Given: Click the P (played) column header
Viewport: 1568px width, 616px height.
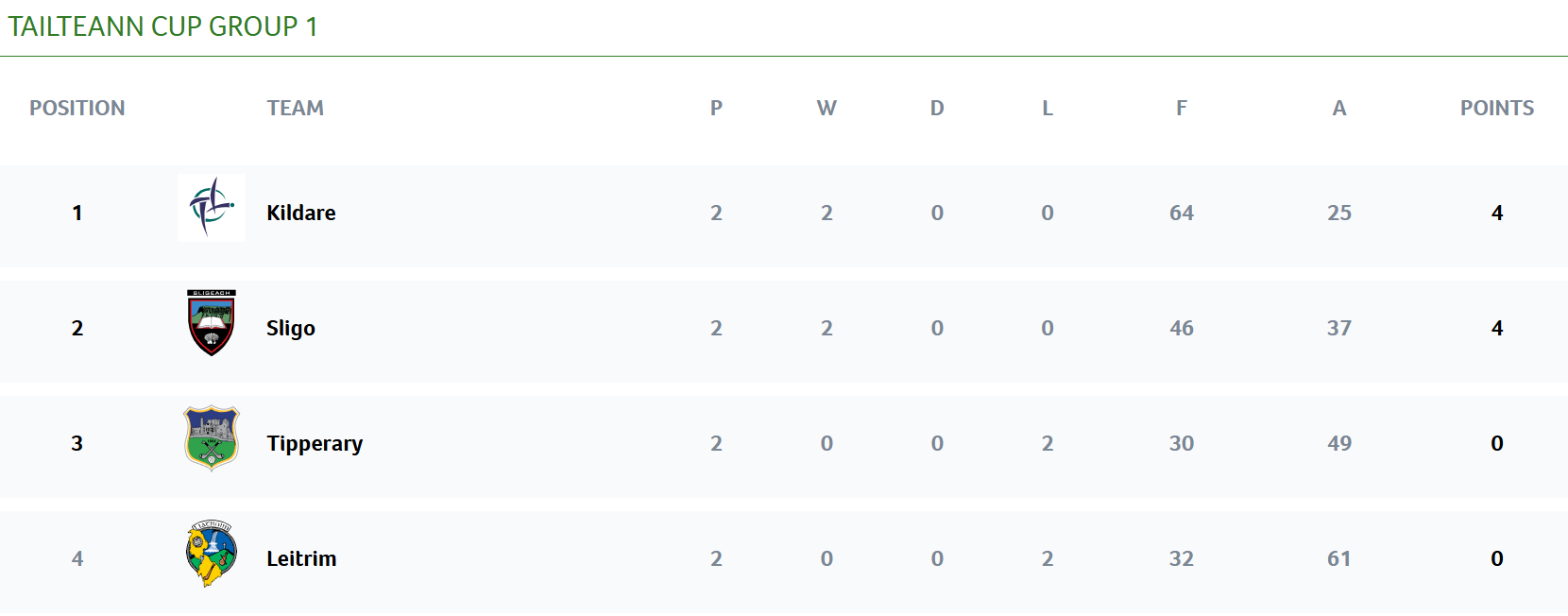Looking at the screenshot, I should click(716, 108).
